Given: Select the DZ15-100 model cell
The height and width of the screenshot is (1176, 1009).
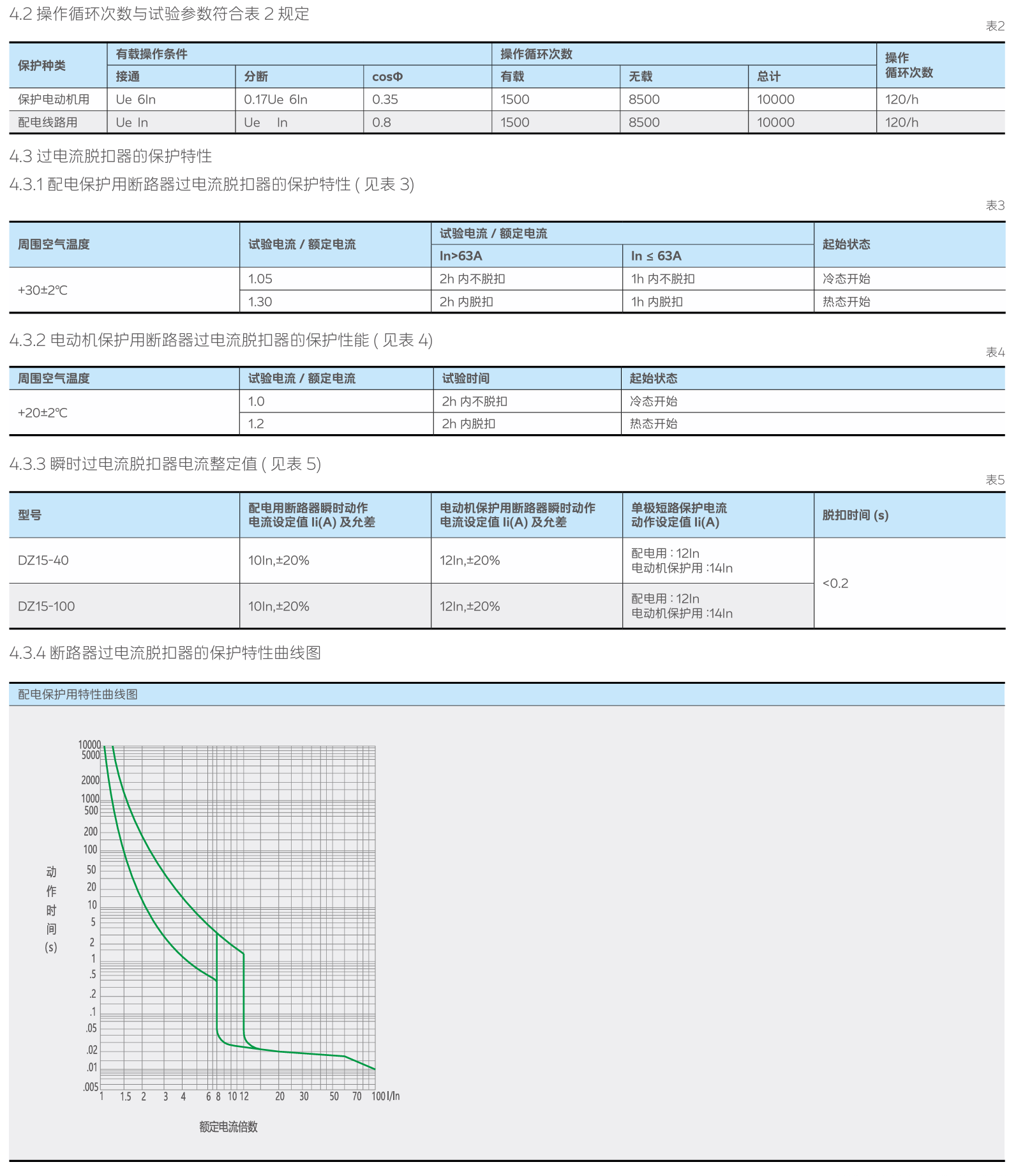Looking at the screenshot, I should tap(47, 607).
